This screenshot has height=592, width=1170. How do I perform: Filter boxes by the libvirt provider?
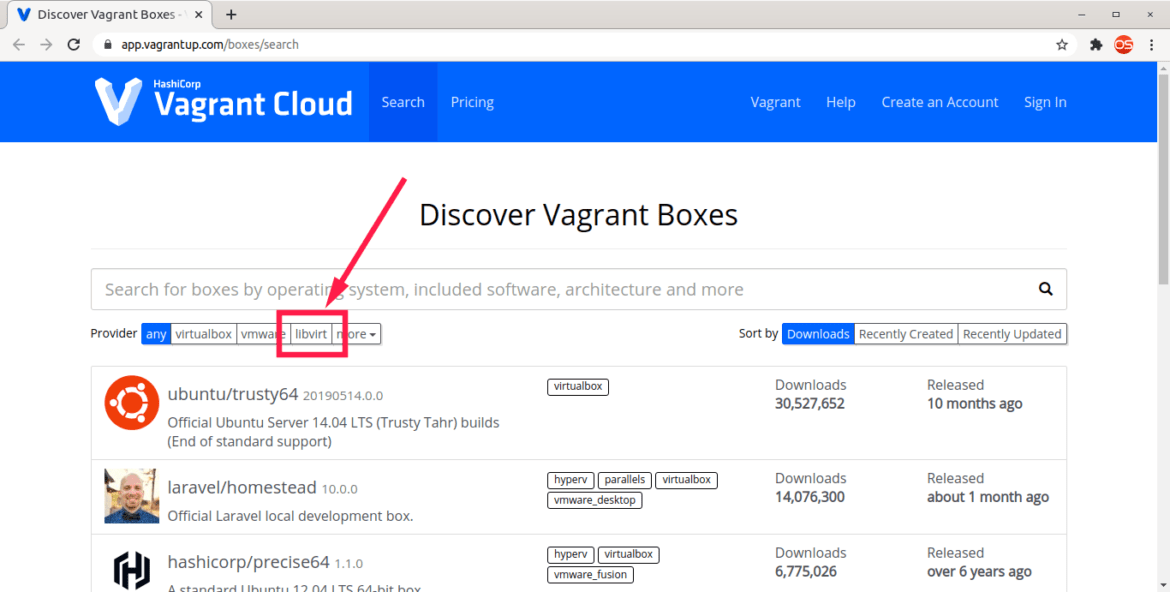(310, 333)
